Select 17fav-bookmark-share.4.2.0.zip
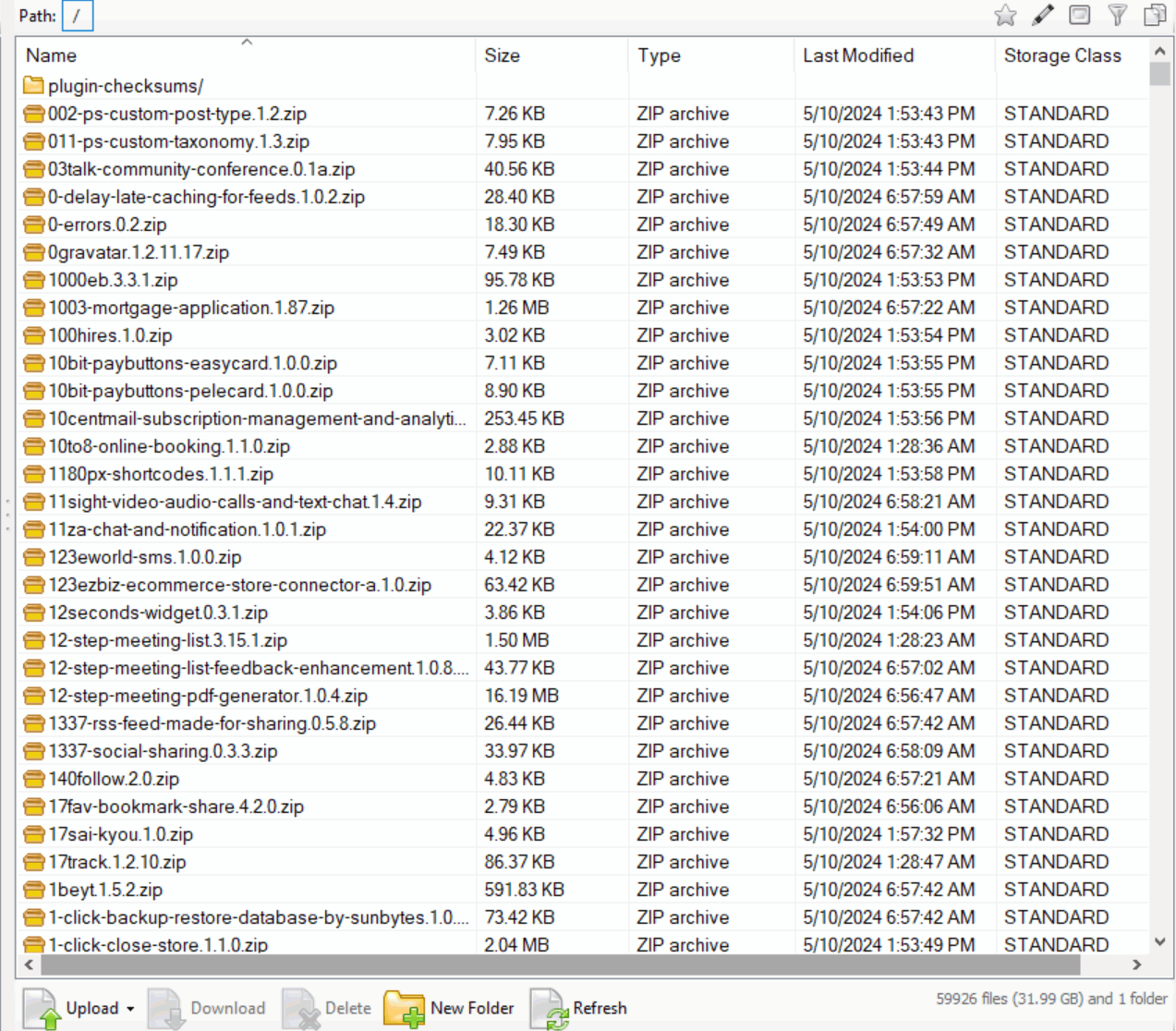Viewport: 1176px width, 1031px height. pos(176,807)
